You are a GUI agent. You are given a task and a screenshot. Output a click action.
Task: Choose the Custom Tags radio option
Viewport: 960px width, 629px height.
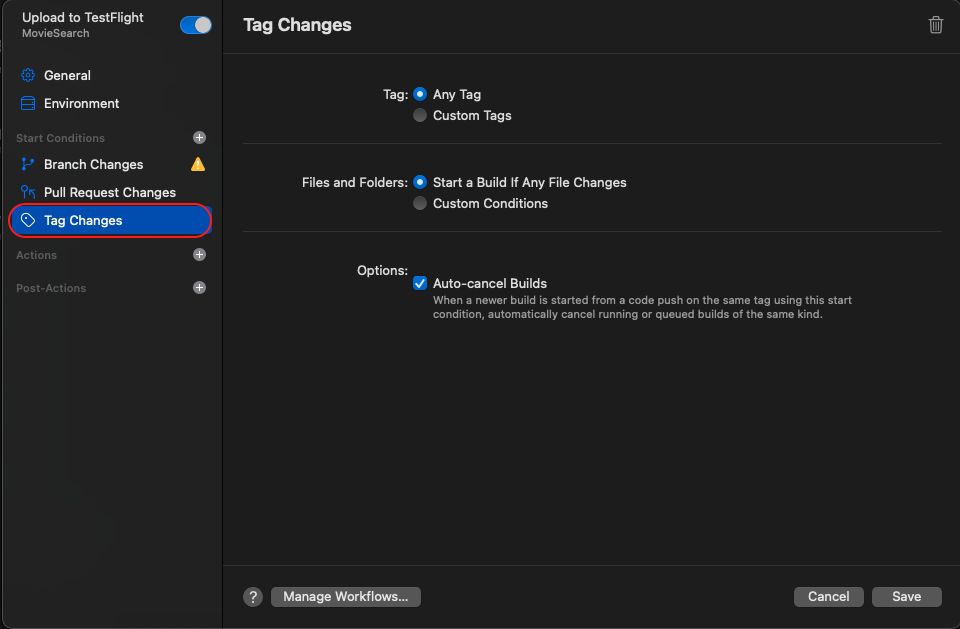(x=419, y=115)
